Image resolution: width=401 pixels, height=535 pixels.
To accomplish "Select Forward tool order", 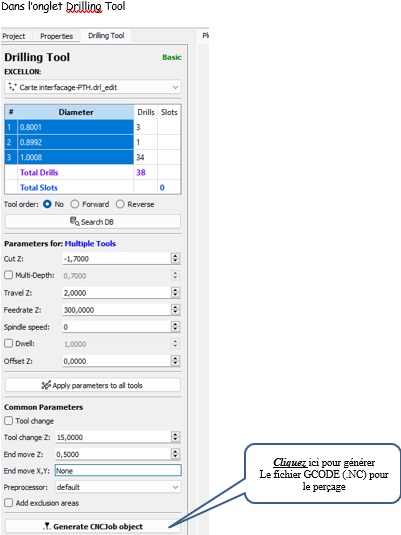I will 74,204.
